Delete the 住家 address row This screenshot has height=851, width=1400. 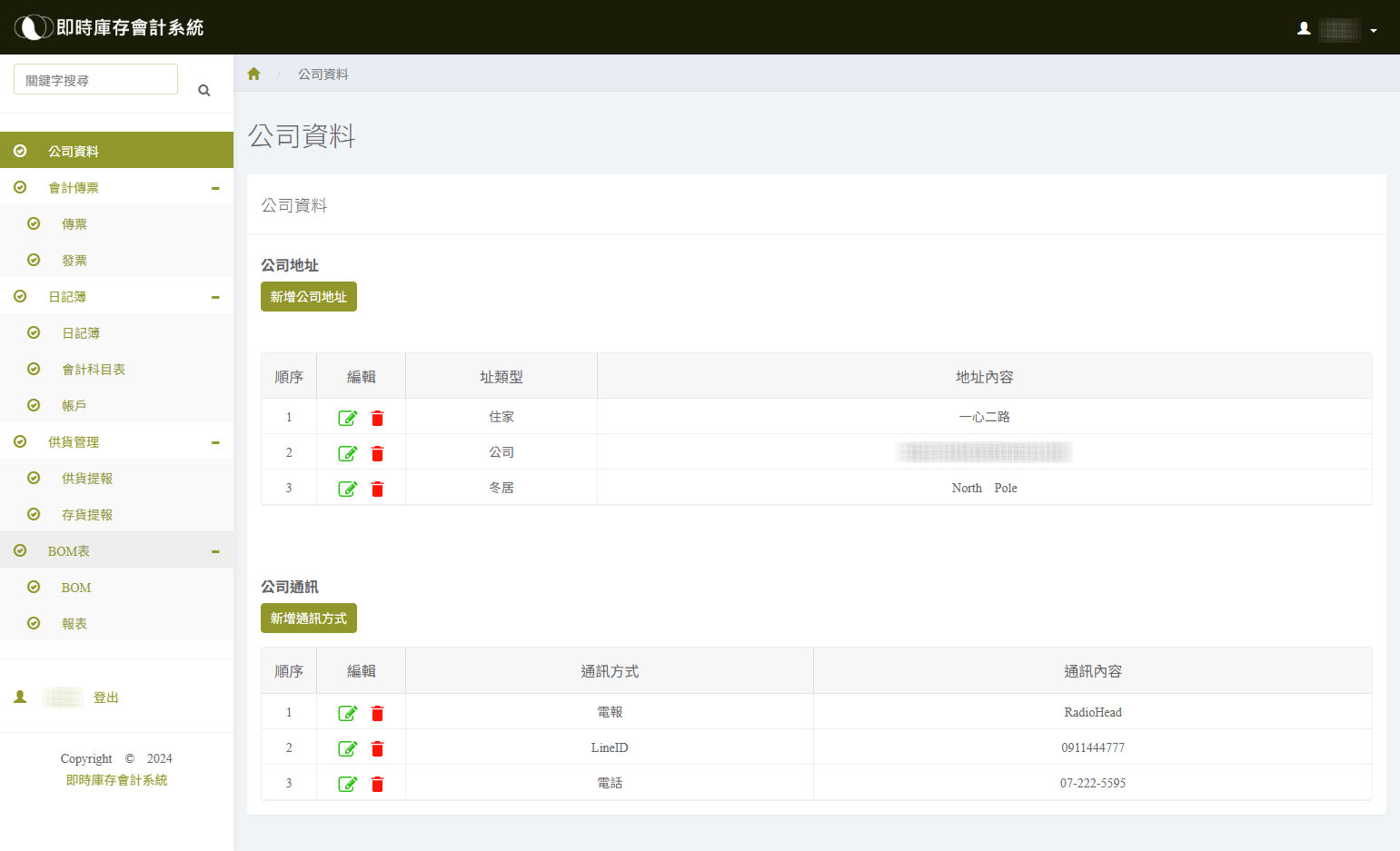point(377,418)
